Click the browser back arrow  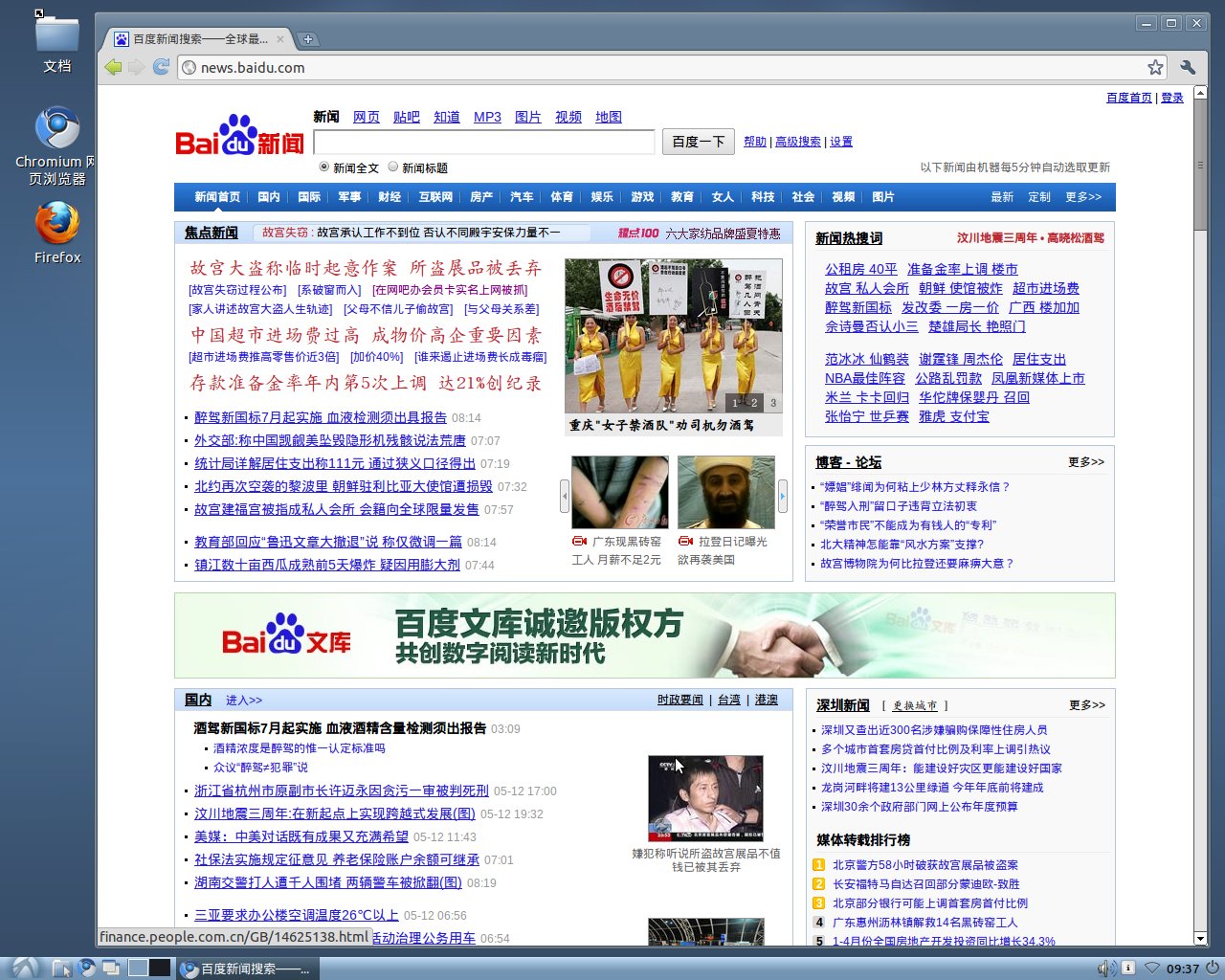point(113,67)
